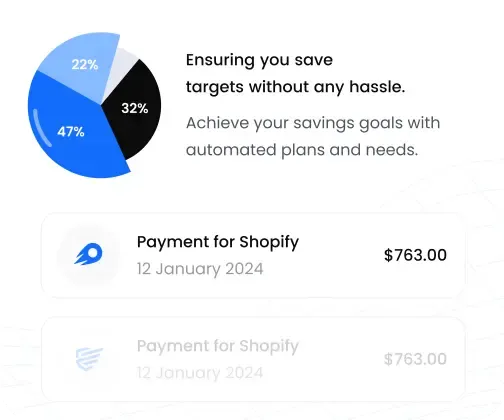
Task: Click the curved highlight on blue slice
Action: click(x=42, y=128)
